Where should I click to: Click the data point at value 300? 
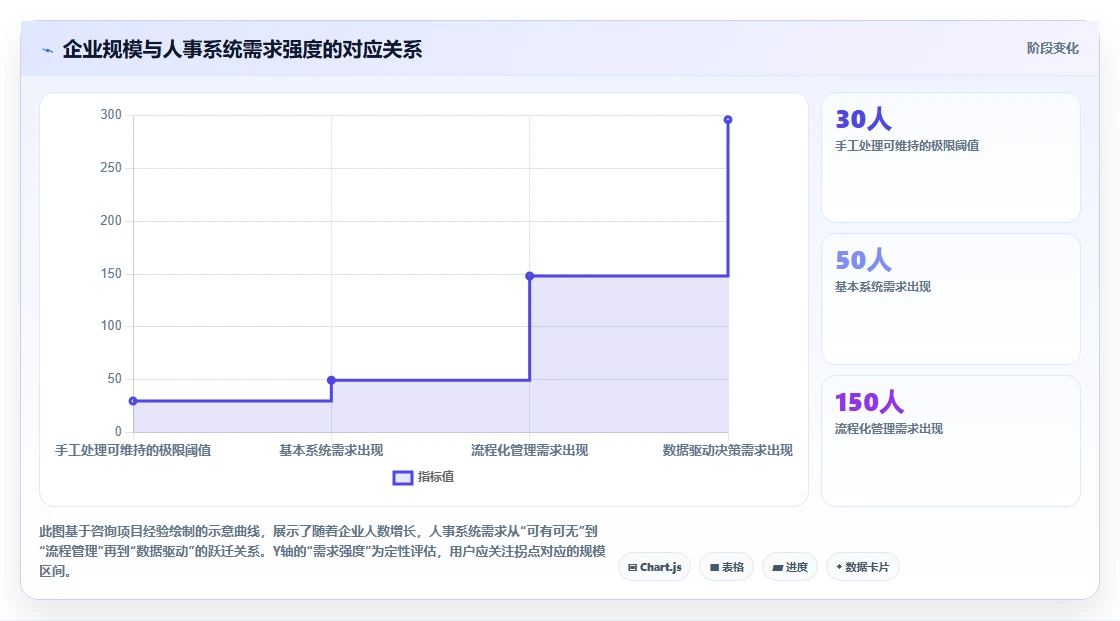pos(728,119)
